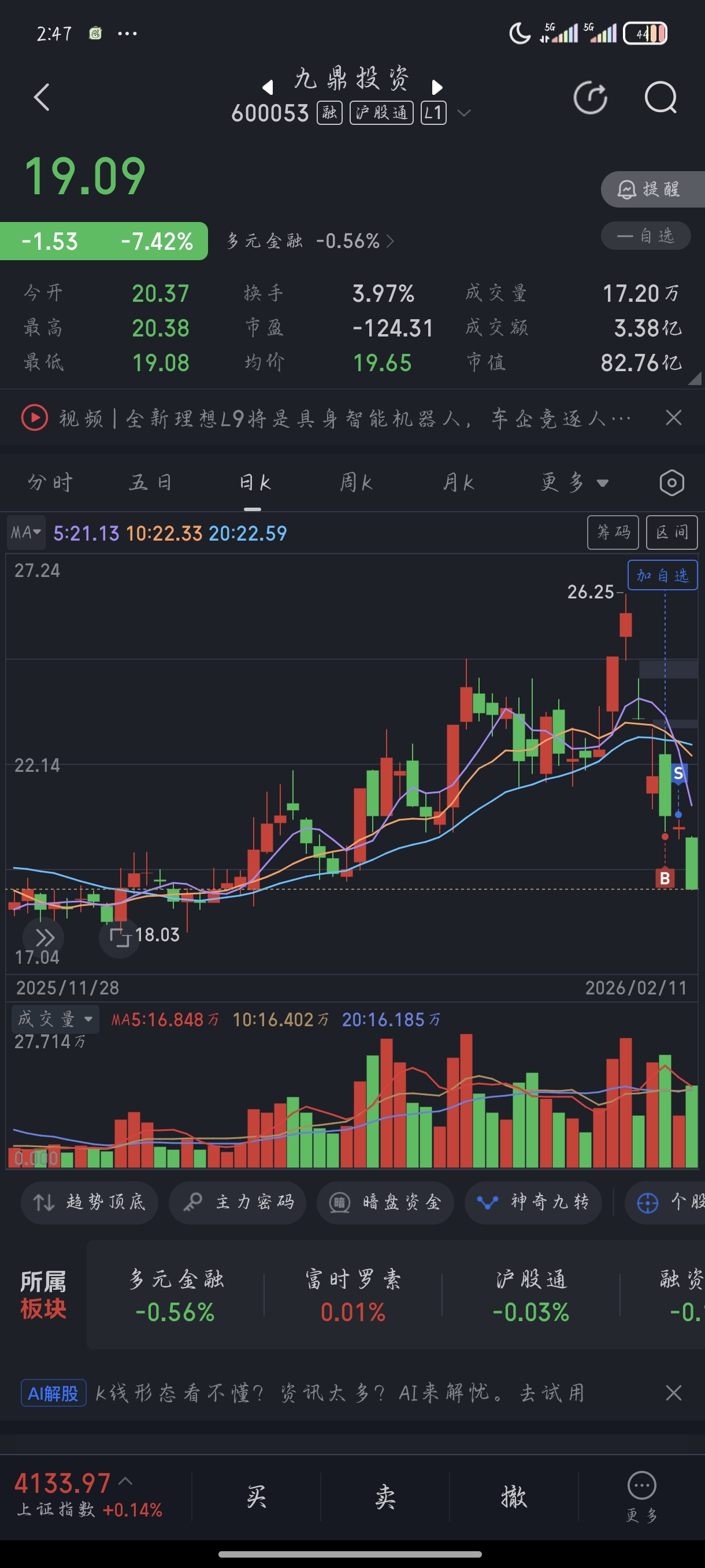Switch to the next stock arrow
The width and height of the screenshot is (705, 1568).
pyautogui.click(x=437, y=87)
